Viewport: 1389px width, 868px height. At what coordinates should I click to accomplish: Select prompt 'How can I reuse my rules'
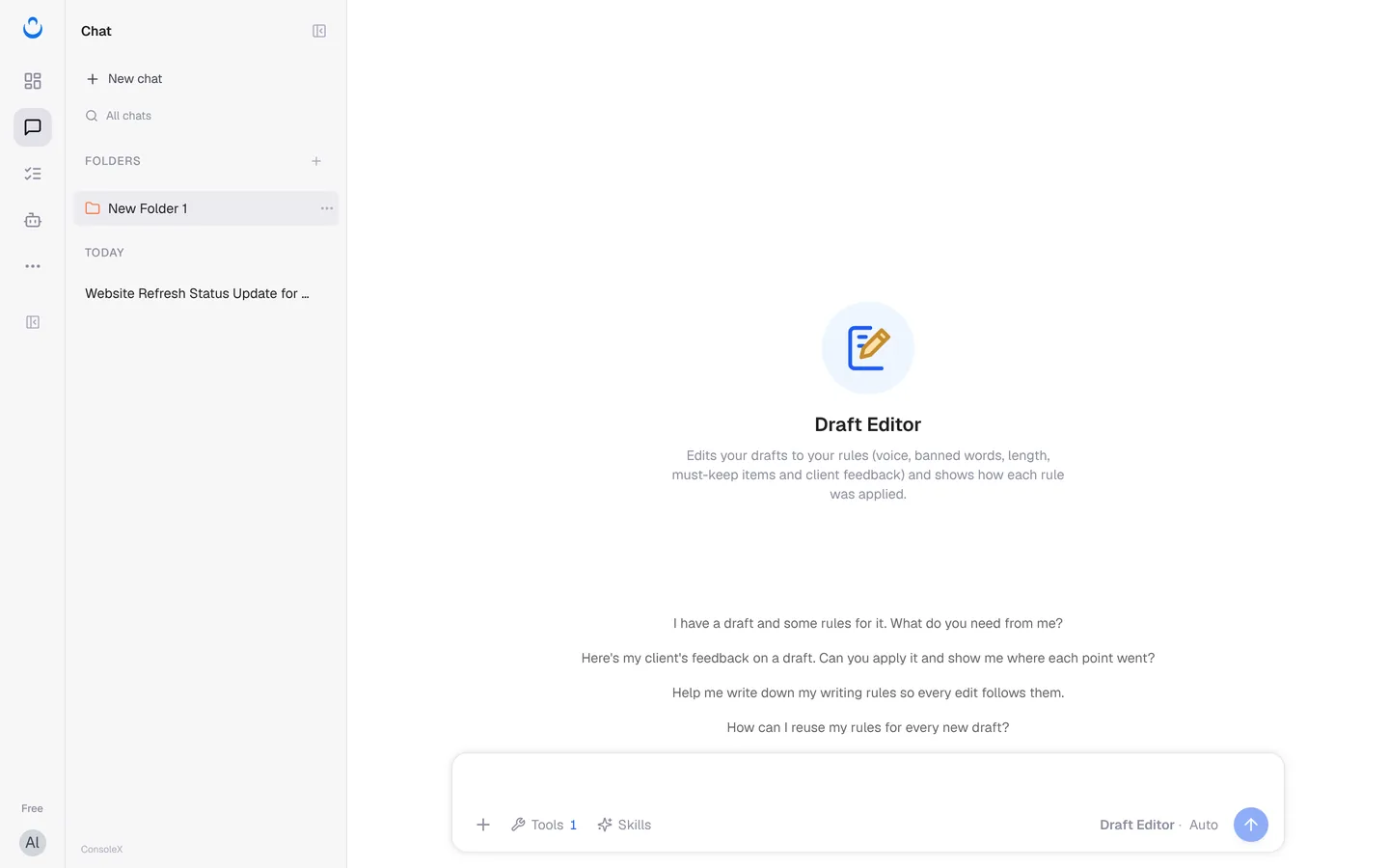(868, 727)
